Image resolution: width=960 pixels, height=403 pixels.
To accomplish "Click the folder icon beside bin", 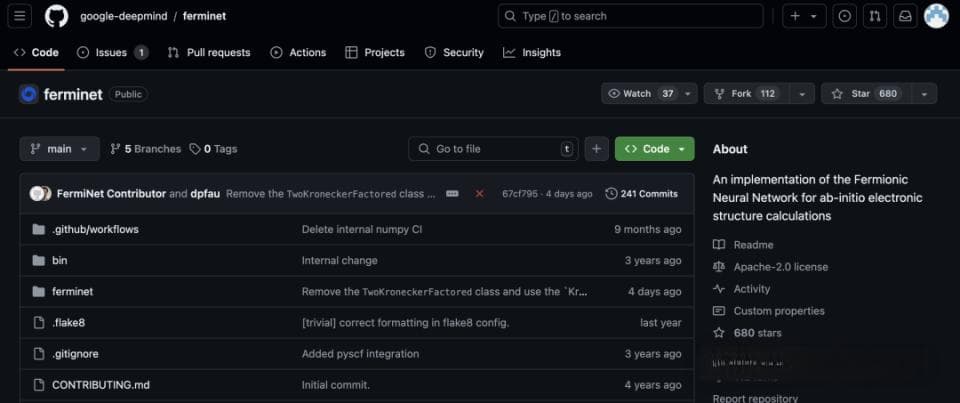I will click(39, 260).
